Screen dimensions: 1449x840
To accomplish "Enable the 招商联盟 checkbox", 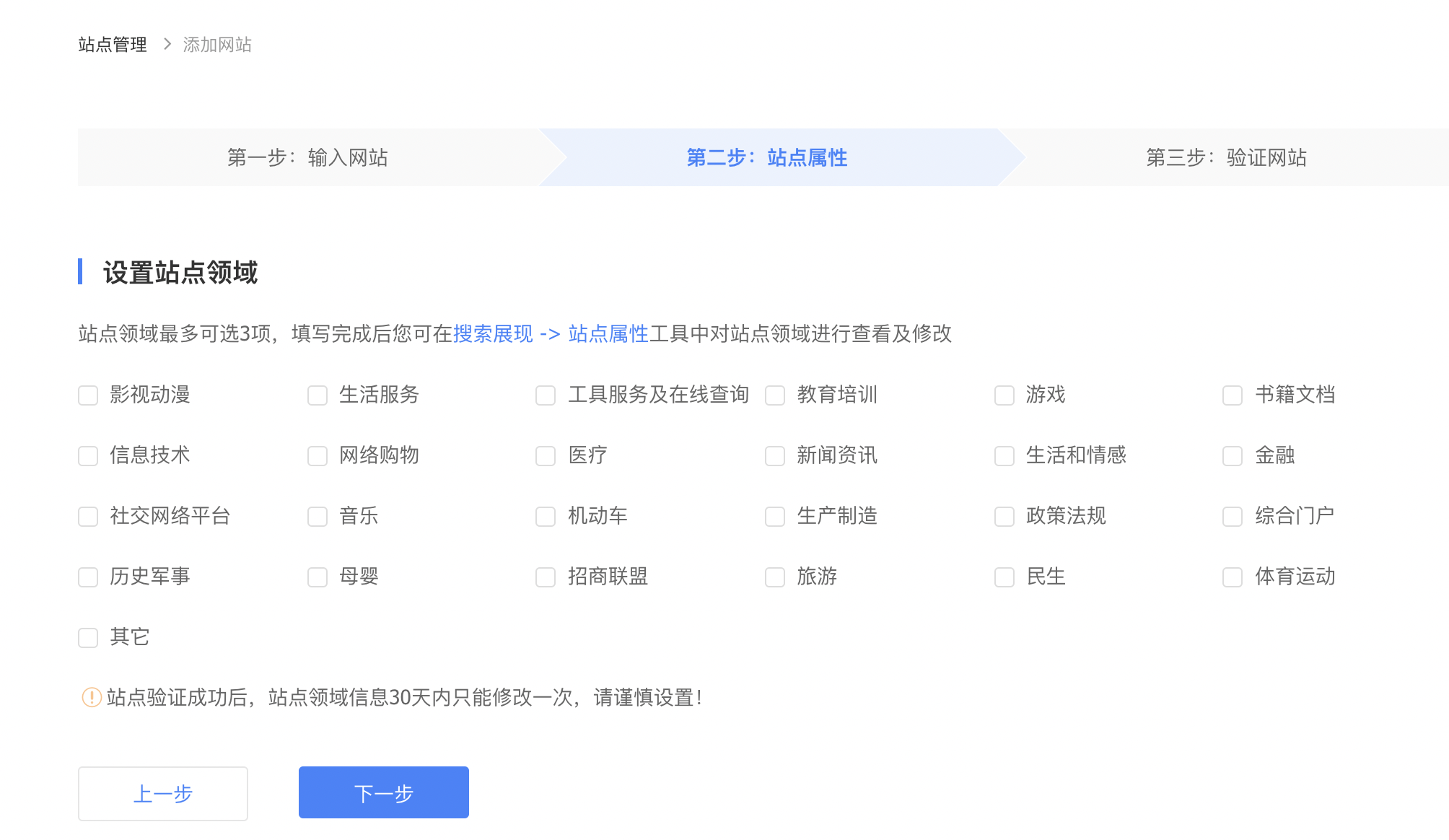I will coord(546,577).
